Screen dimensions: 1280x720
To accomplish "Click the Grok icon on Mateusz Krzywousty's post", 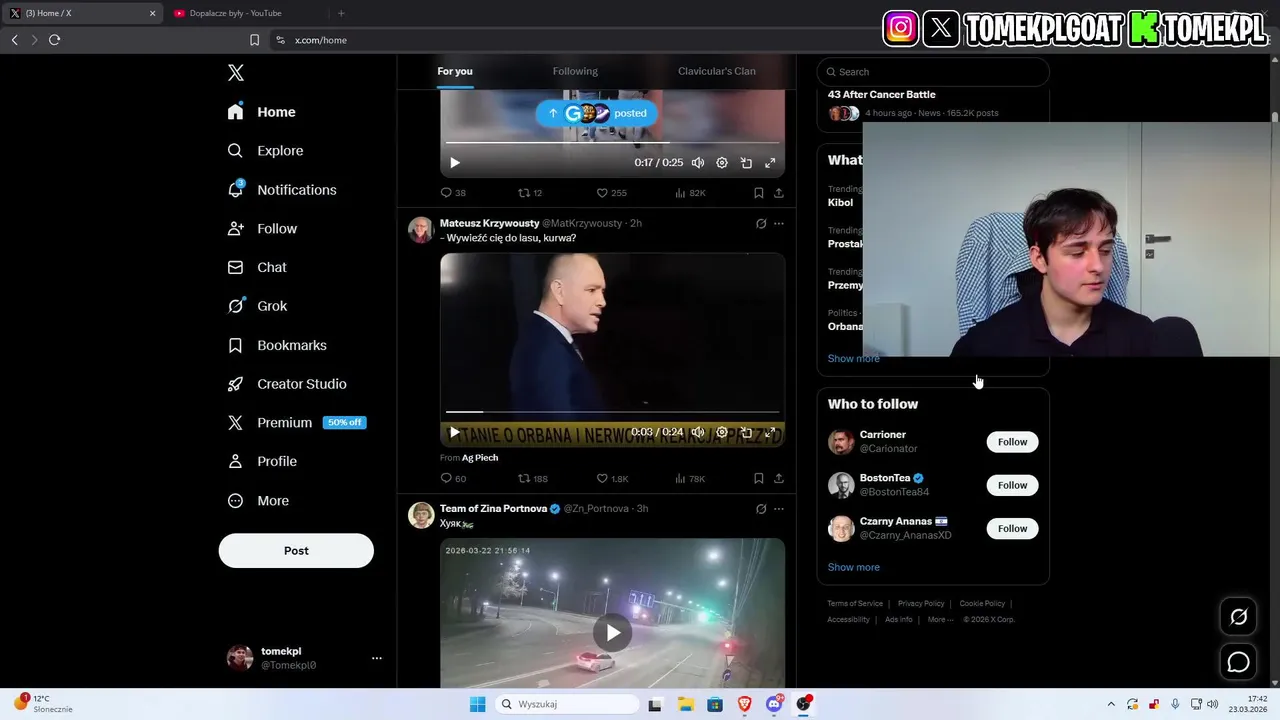I will (761, 224).
